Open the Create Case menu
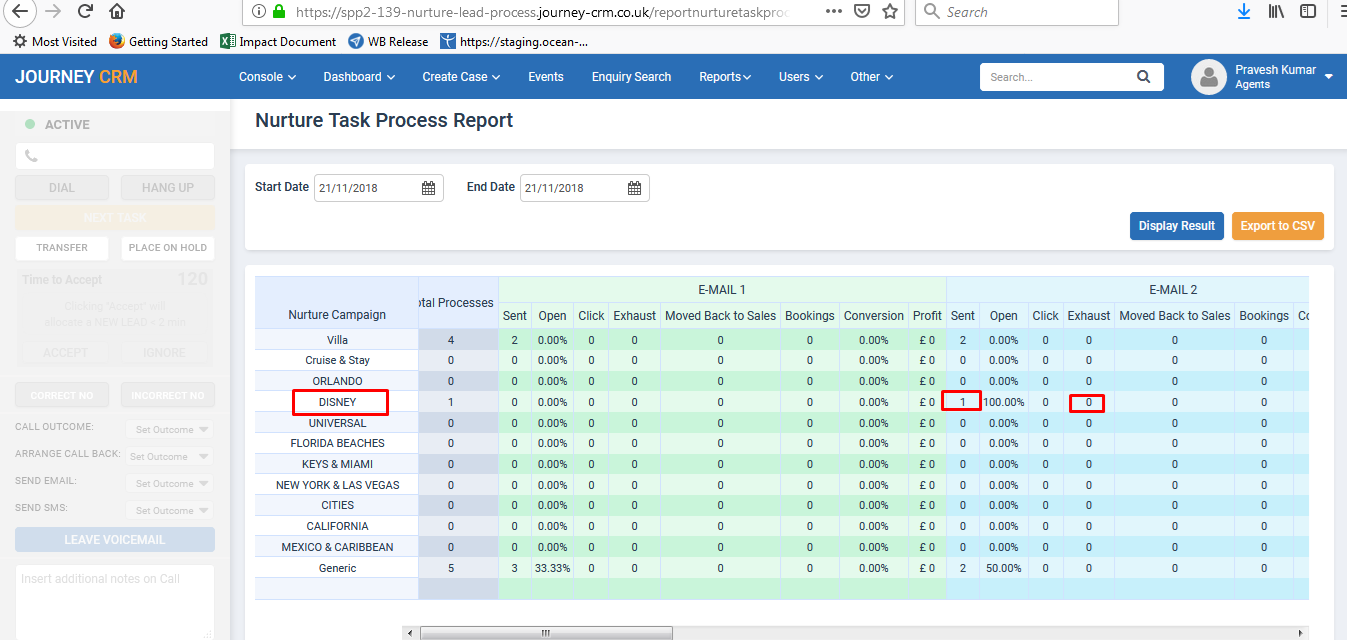 tap(461, 77)
